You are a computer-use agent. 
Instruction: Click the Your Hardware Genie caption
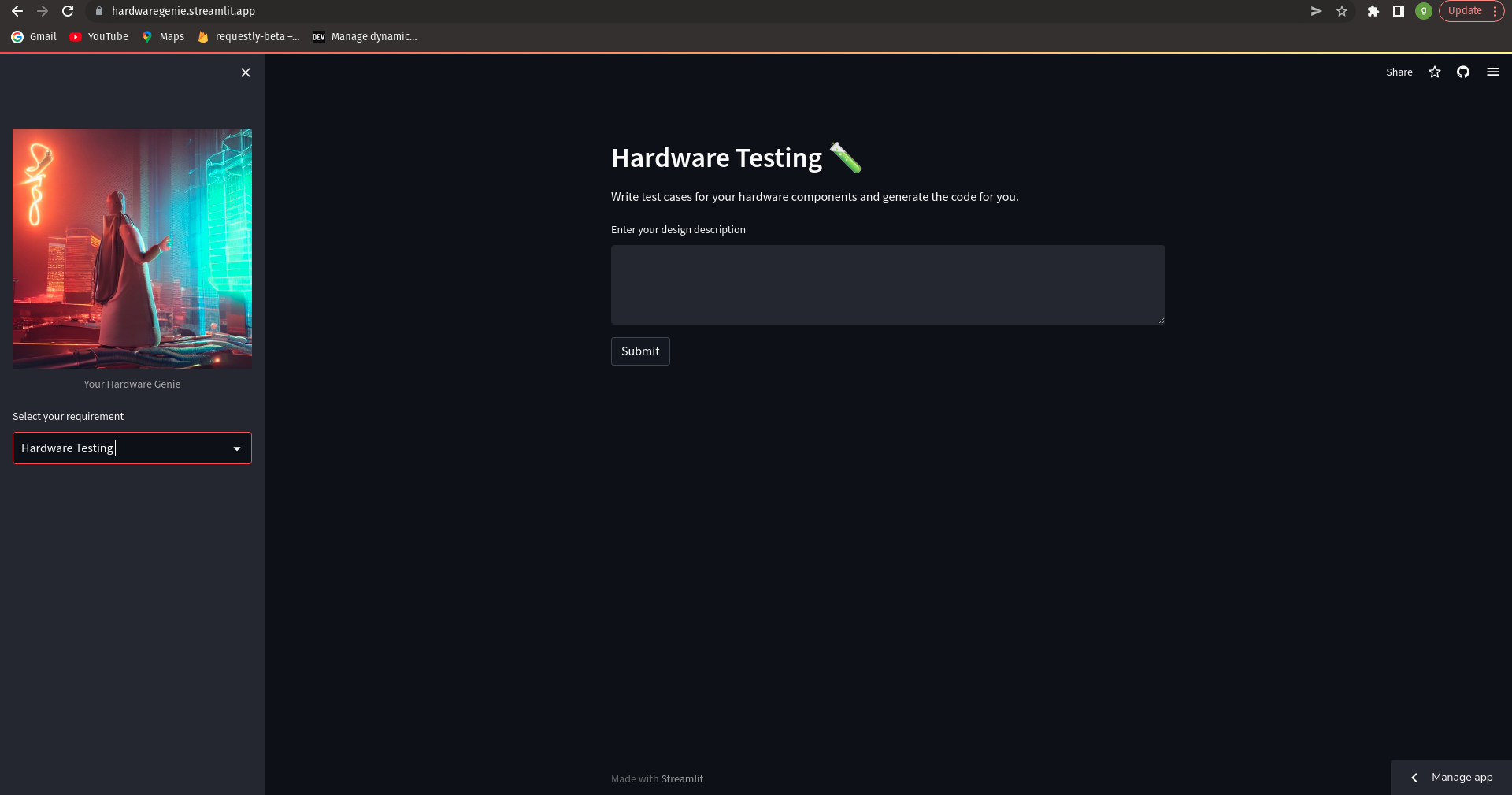click(x=132, y=384)
